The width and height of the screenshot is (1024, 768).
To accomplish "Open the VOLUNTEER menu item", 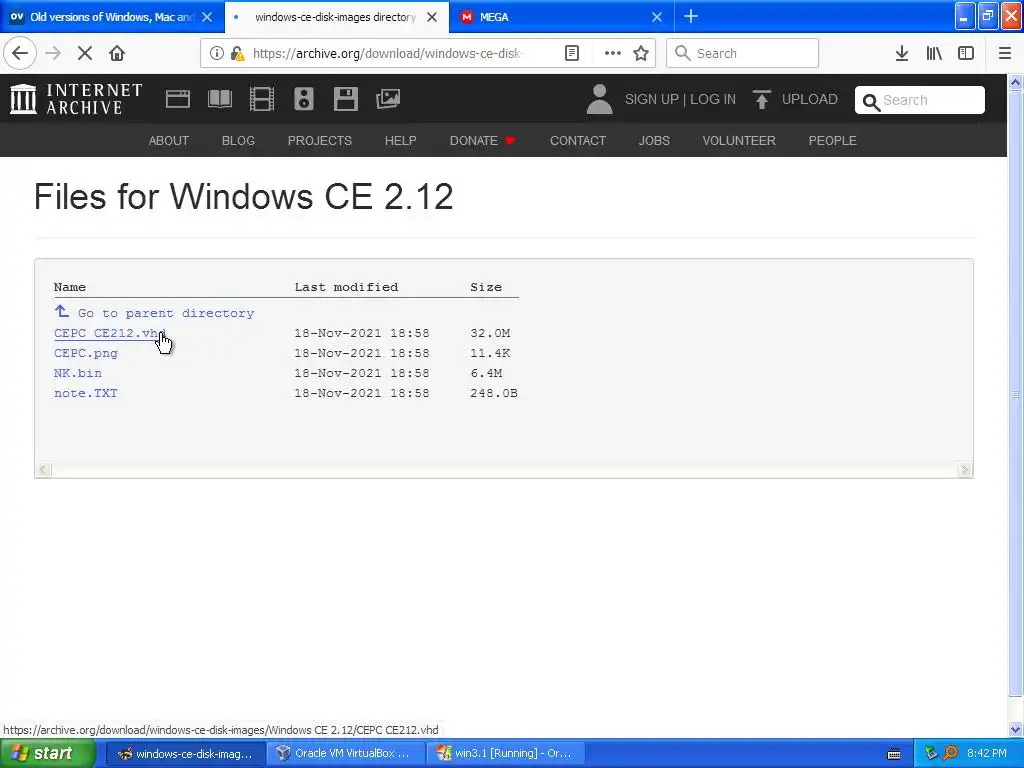I will tap(739, 140).
